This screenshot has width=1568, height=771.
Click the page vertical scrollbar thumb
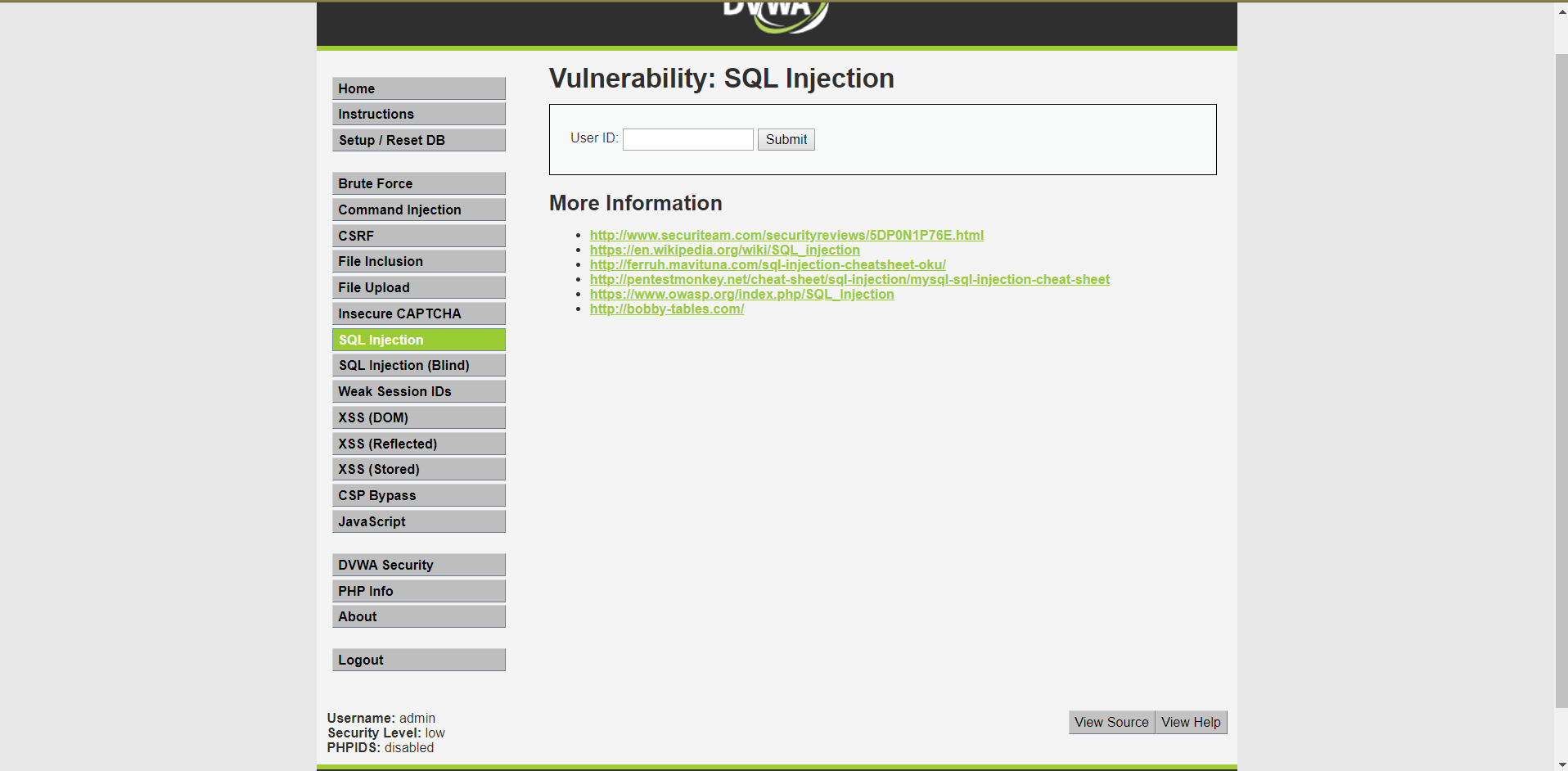(1561, 381)
